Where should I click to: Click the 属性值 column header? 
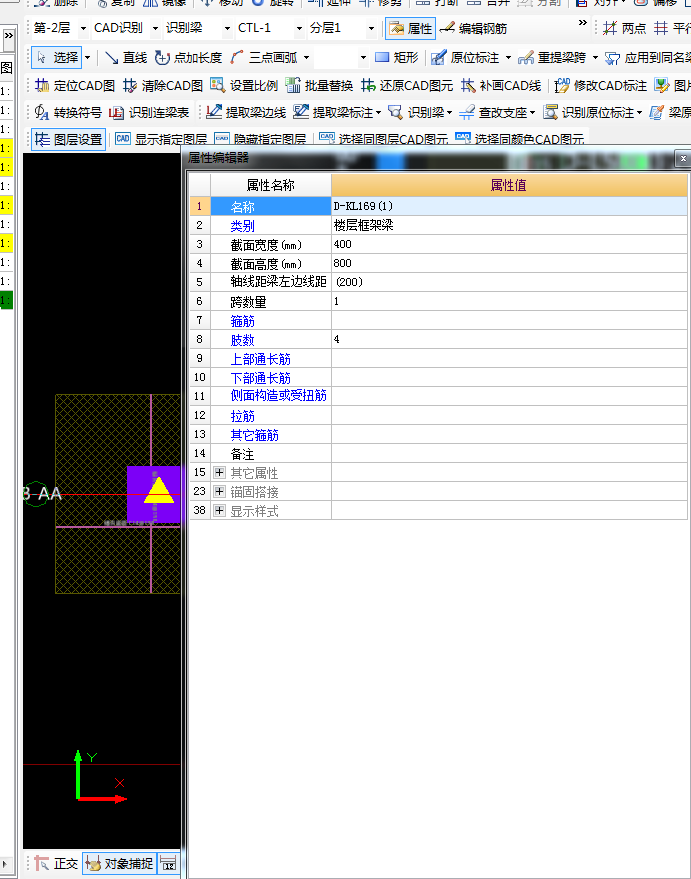pyautogui.click(x=509, y=185)
